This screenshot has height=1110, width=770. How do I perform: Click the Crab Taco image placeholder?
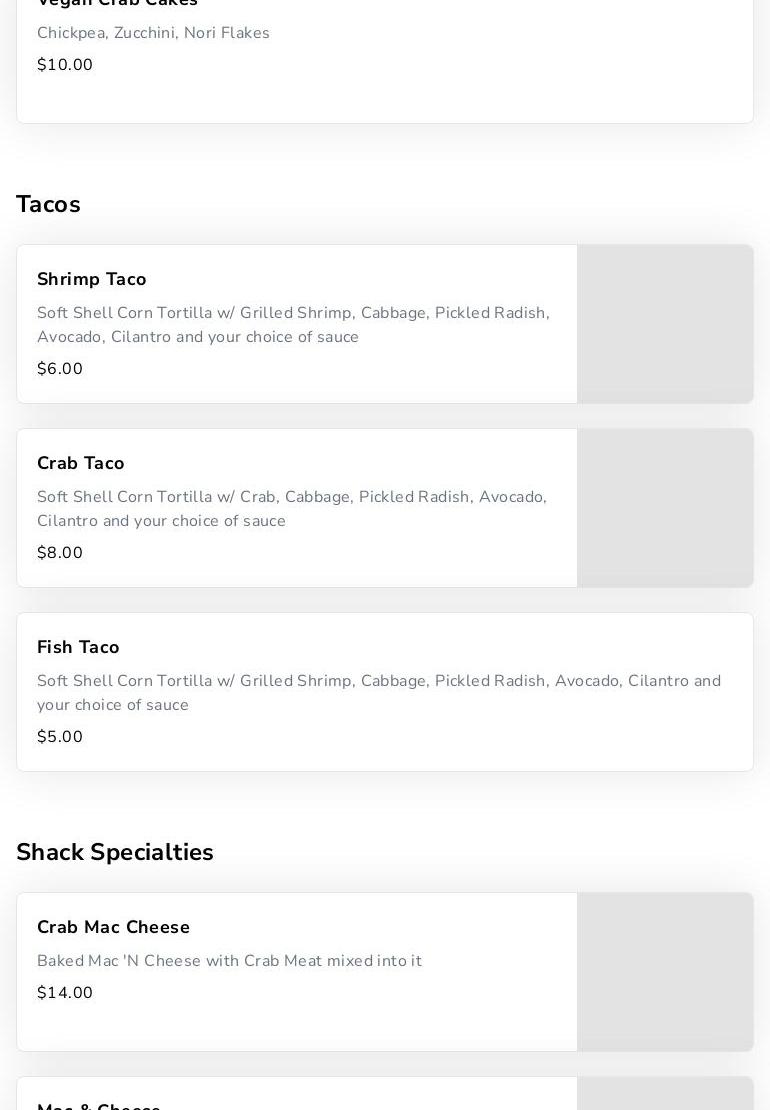[x=665, y=508]
